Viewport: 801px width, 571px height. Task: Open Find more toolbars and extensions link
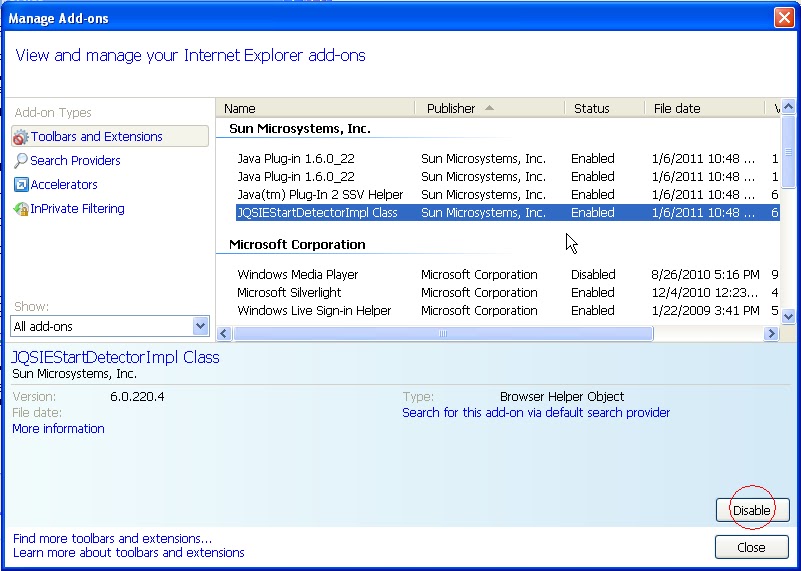coord(112,538)
